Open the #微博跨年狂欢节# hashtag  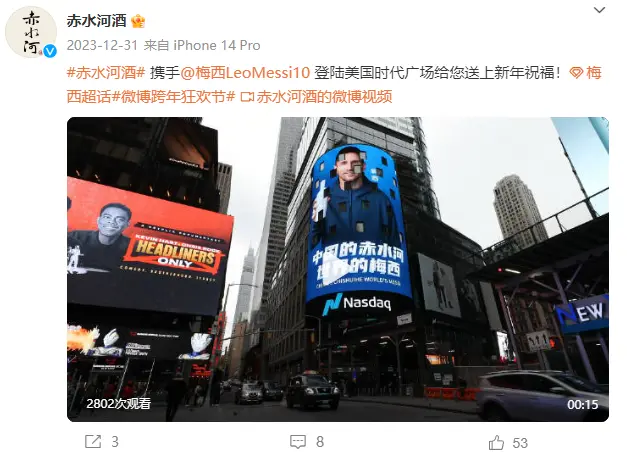(173, 97)
